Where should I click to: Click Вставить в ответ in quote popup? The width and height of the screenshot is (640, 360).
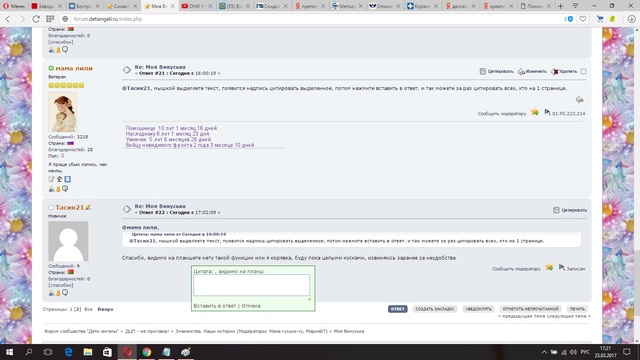[x=215, y=306]
